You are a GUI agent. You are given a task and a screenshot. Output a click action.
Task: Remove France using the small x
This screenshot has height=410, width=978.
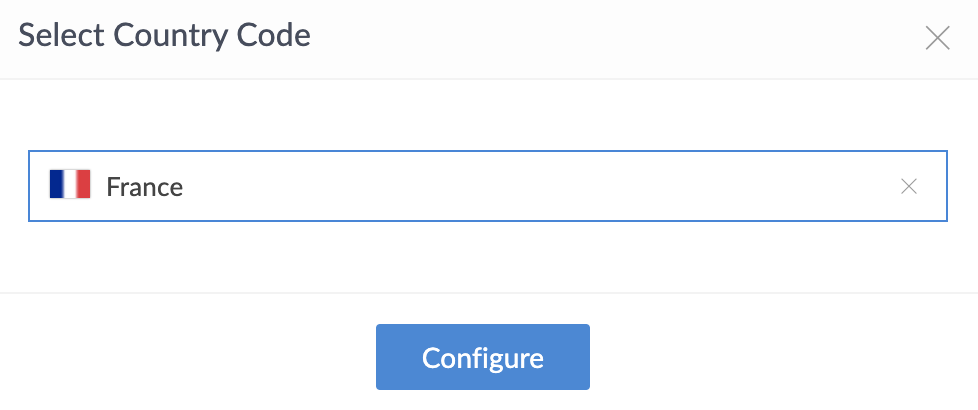908,186
